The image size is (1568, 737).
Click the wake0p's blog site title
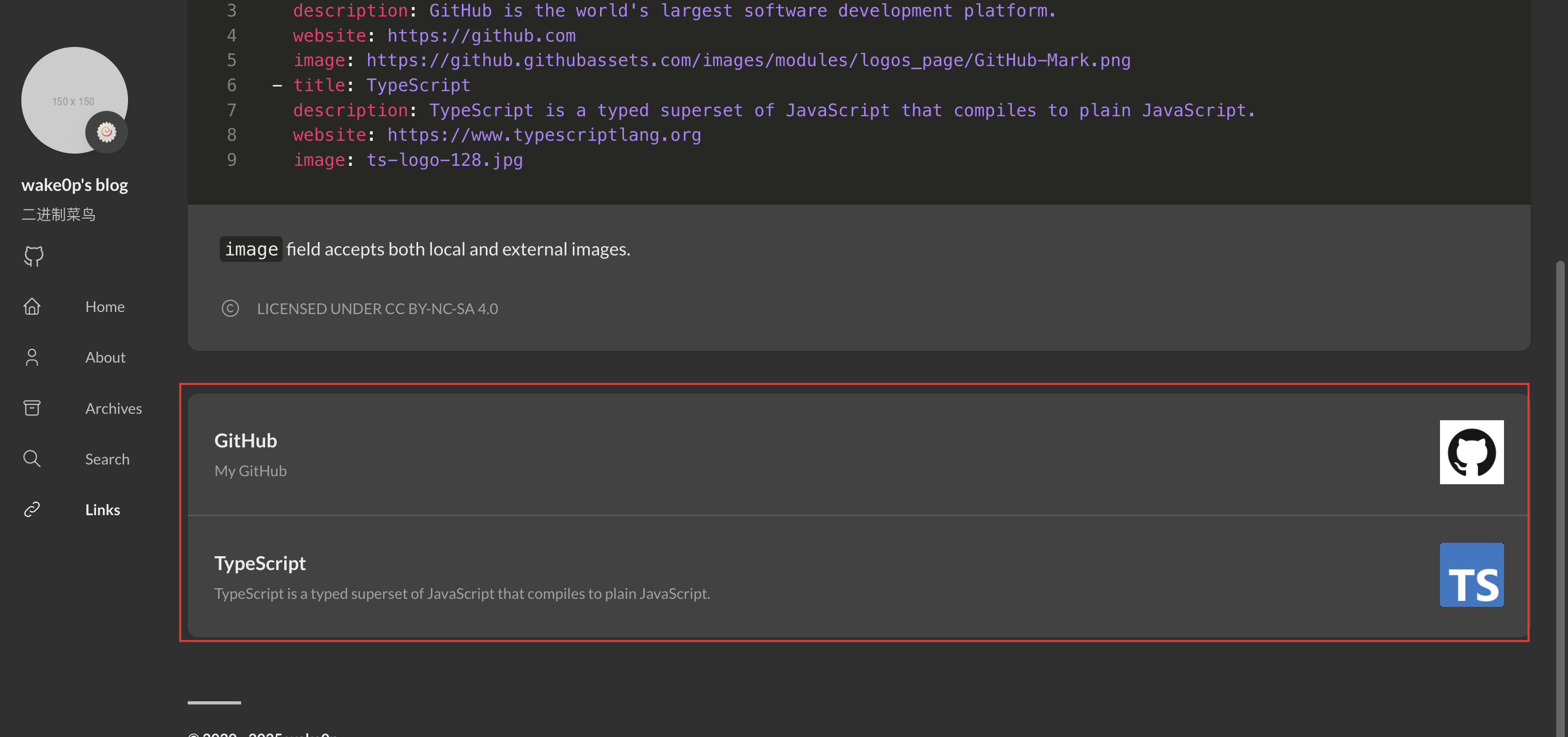pos(75,185)
